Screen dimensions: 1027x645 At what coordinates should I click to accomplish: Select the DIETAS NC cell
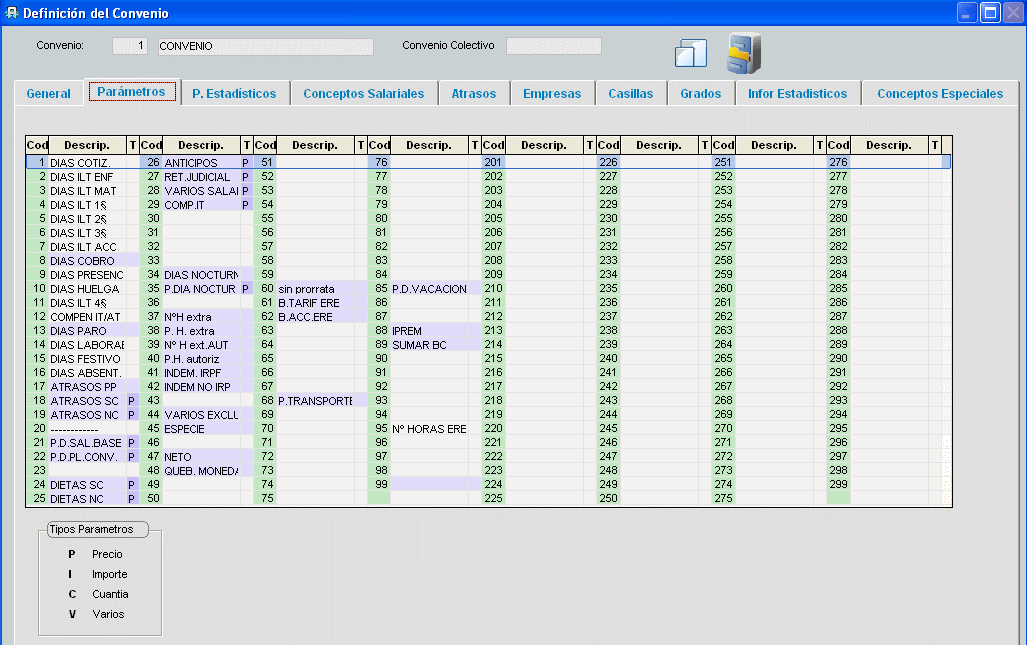point(88,499)
